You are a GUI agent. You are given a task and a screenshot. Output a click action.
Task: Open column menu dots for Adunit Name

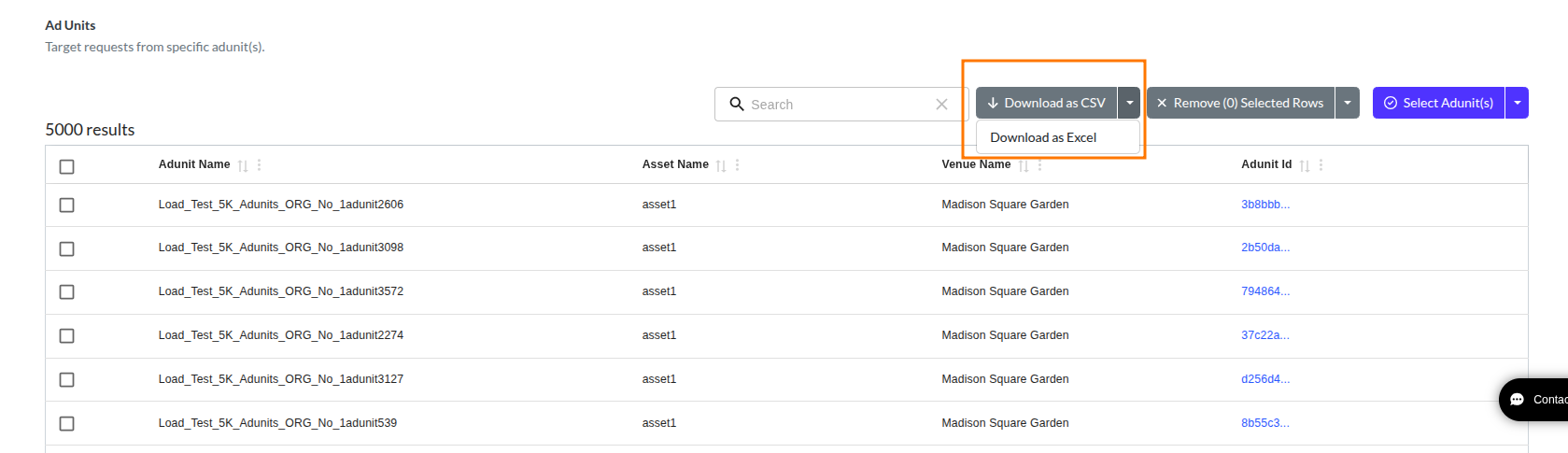coord(260,165)
